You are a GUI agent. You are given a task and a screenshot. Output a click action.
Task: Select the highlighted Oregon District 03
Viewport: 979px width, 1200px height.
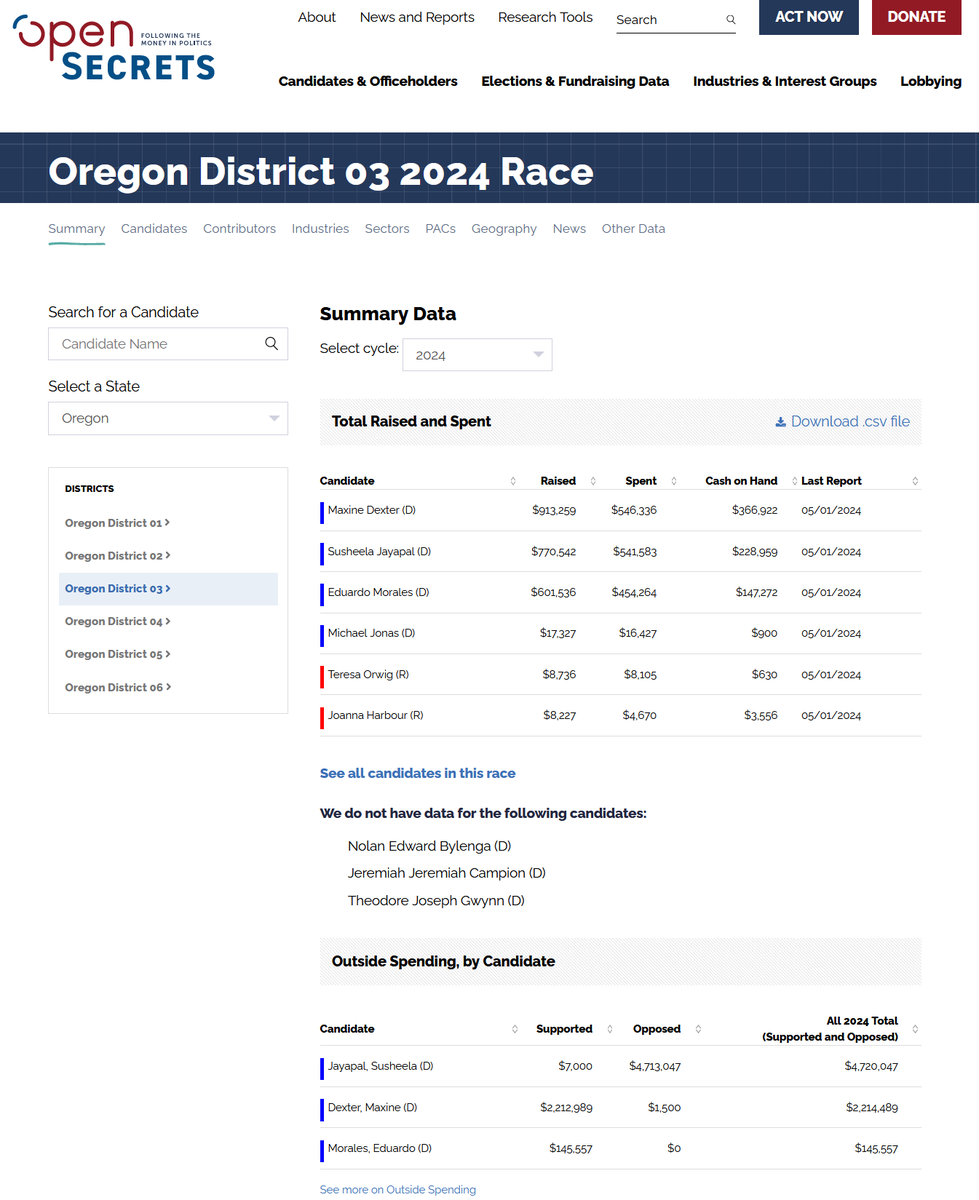tap(168, 589)
